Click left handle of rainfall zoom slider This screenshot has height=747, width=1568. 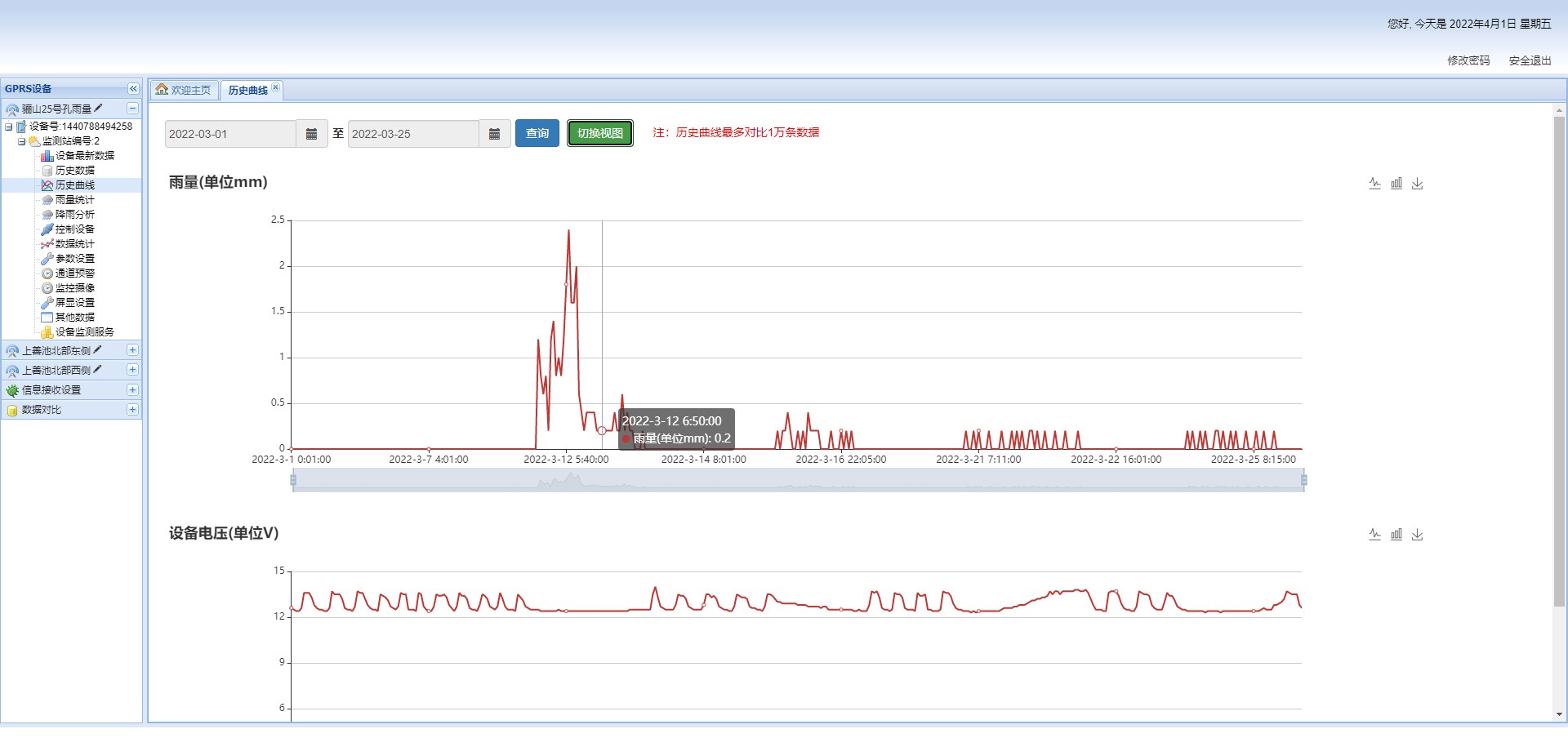293,480
